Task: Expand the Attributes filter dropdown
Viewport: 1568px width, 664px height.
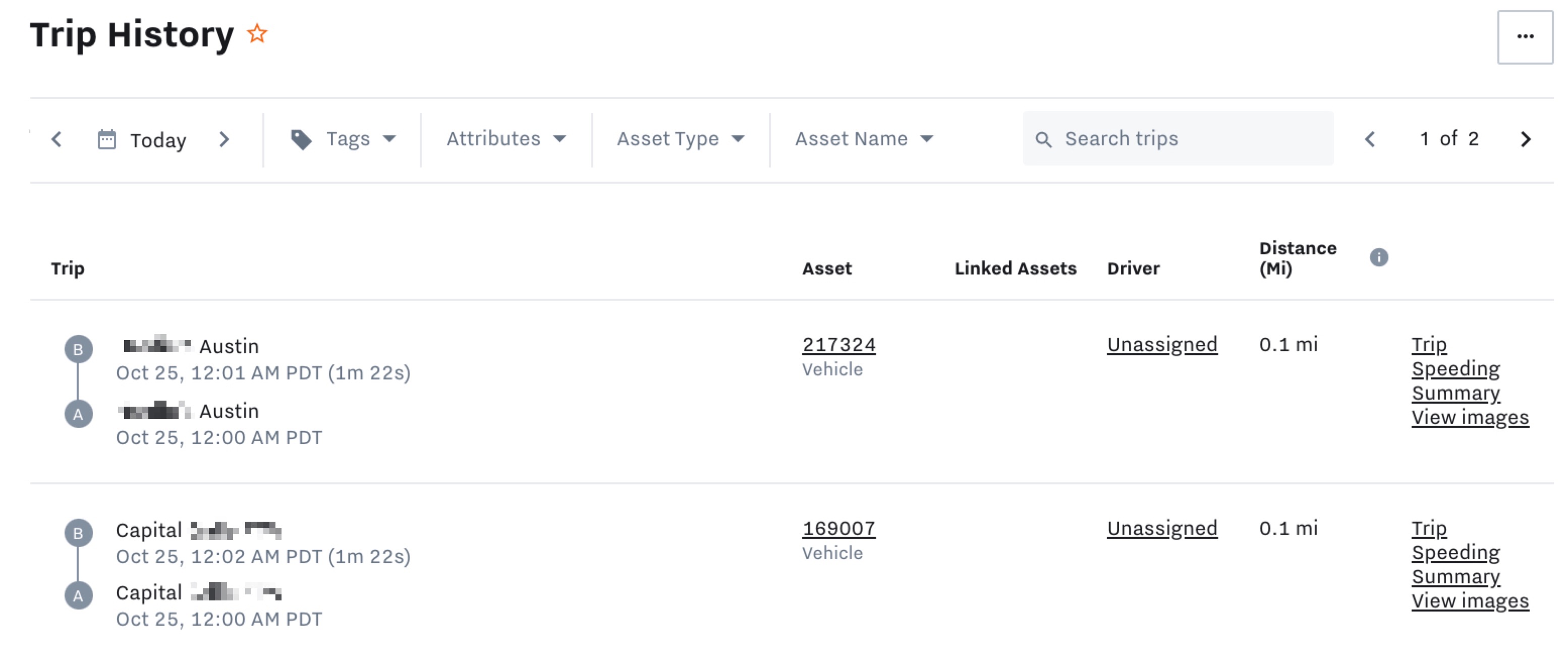Action: click(x=506, y=139)
